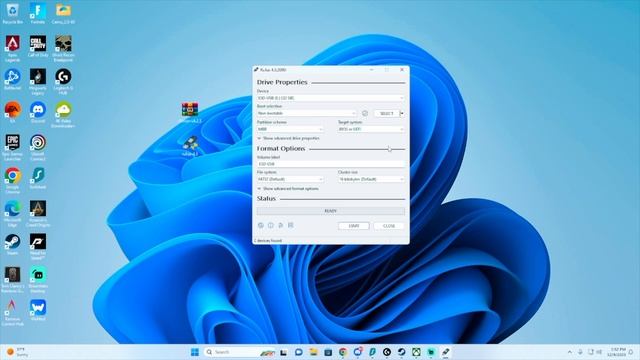The height and width of the screenshot is (360, 640).
Task: Open the Recycle Bin desktop icon
Action: (12, 13)
